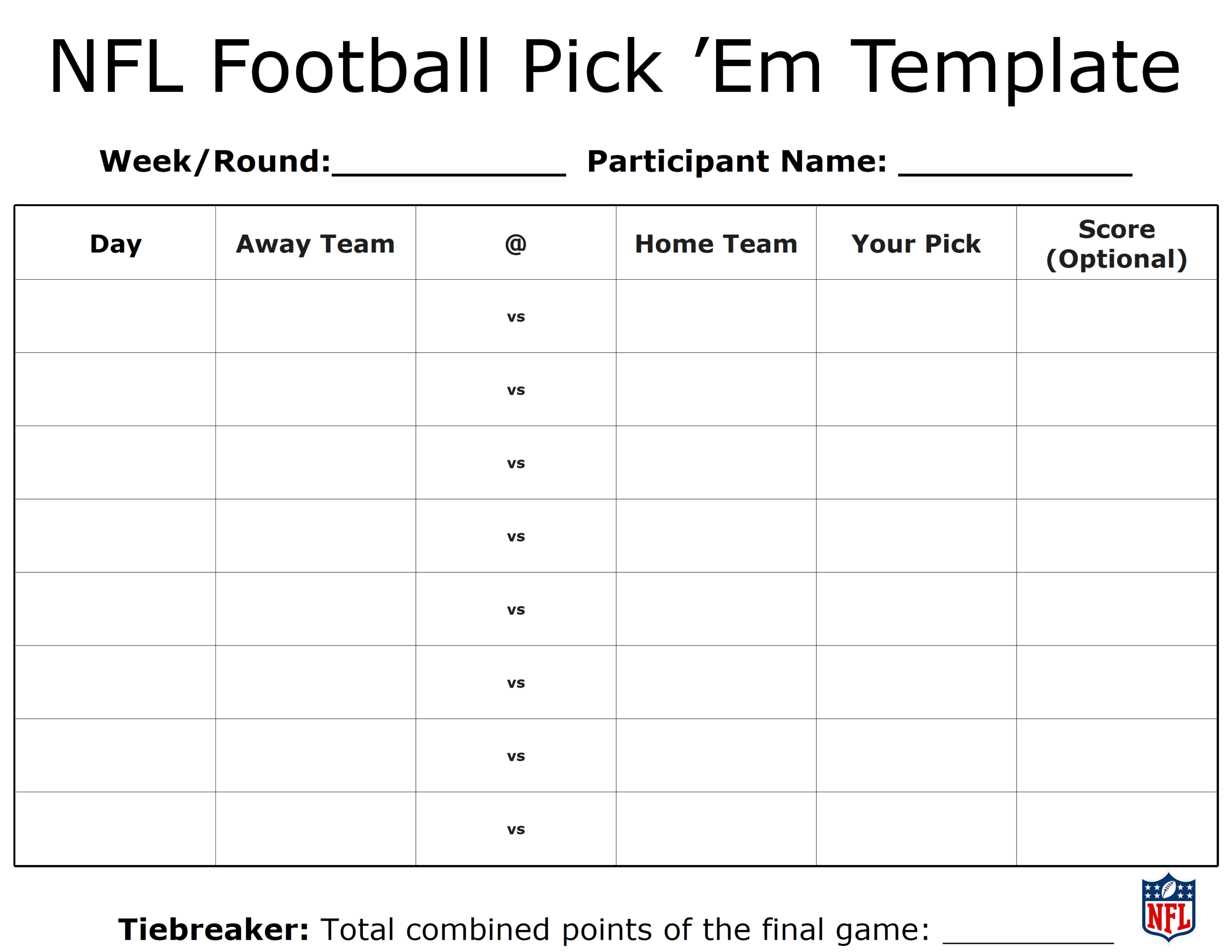Select the "Away Team" column header
Viewport: 1232px width, 952px height.
coord(315,244)
